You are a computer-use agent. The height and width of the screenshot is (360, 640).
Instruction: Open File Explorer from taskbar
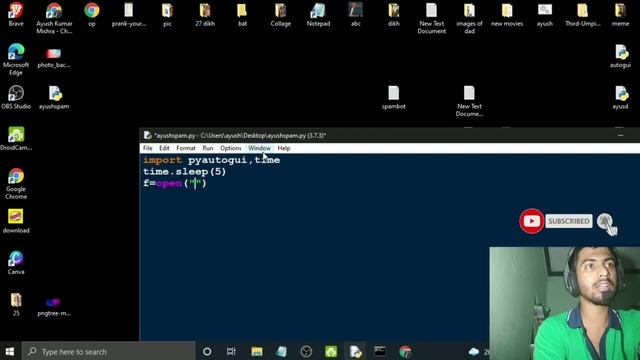click(257, 351)
